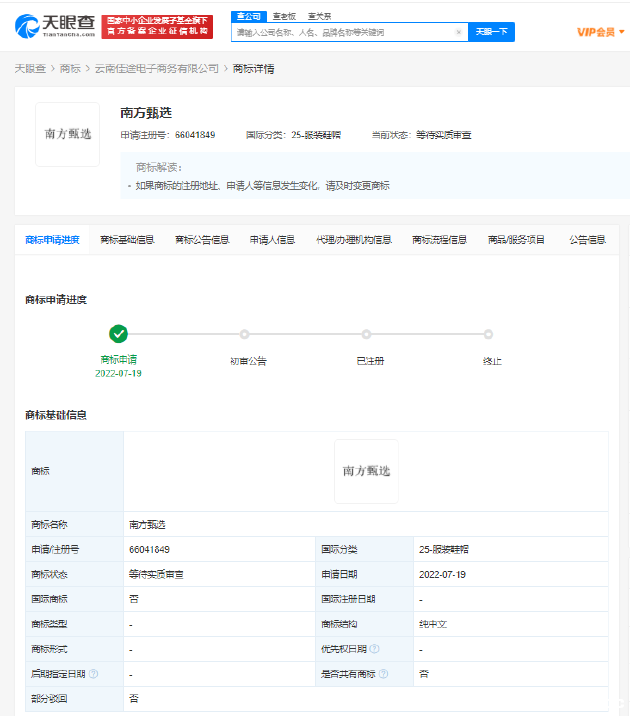Click the 天眼一下 search button
The width and height of the screenshot is (630, 716).
492,32
